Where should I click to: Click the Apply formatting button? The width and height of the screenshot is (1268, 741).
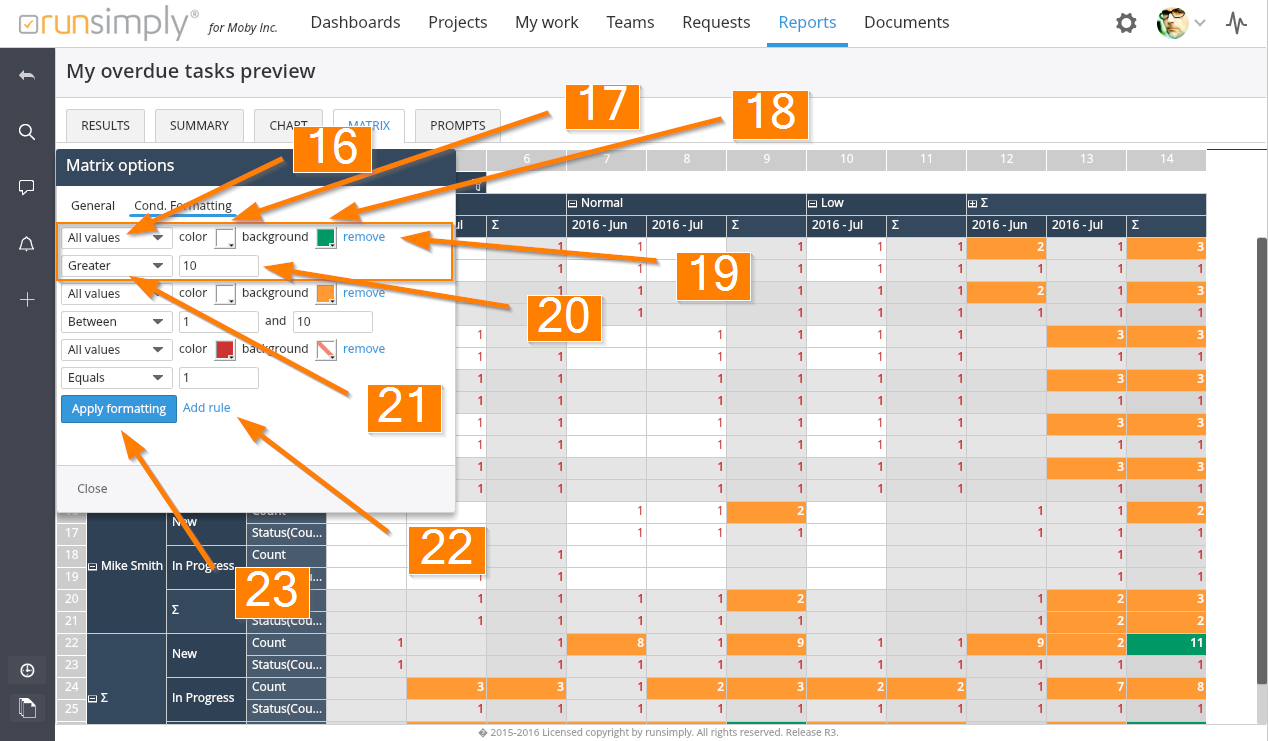click(x=119, y=409)
